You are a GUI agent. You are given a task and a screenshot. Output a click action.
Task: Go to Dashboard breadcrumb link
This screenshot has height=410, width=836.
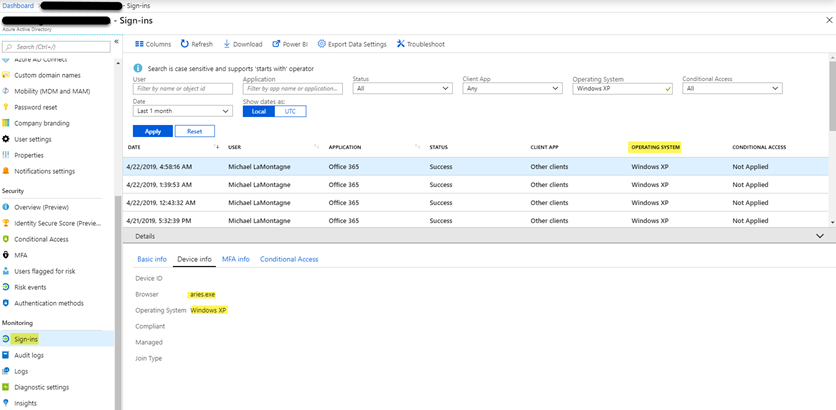pyautogui.click(x=18, y=5)
